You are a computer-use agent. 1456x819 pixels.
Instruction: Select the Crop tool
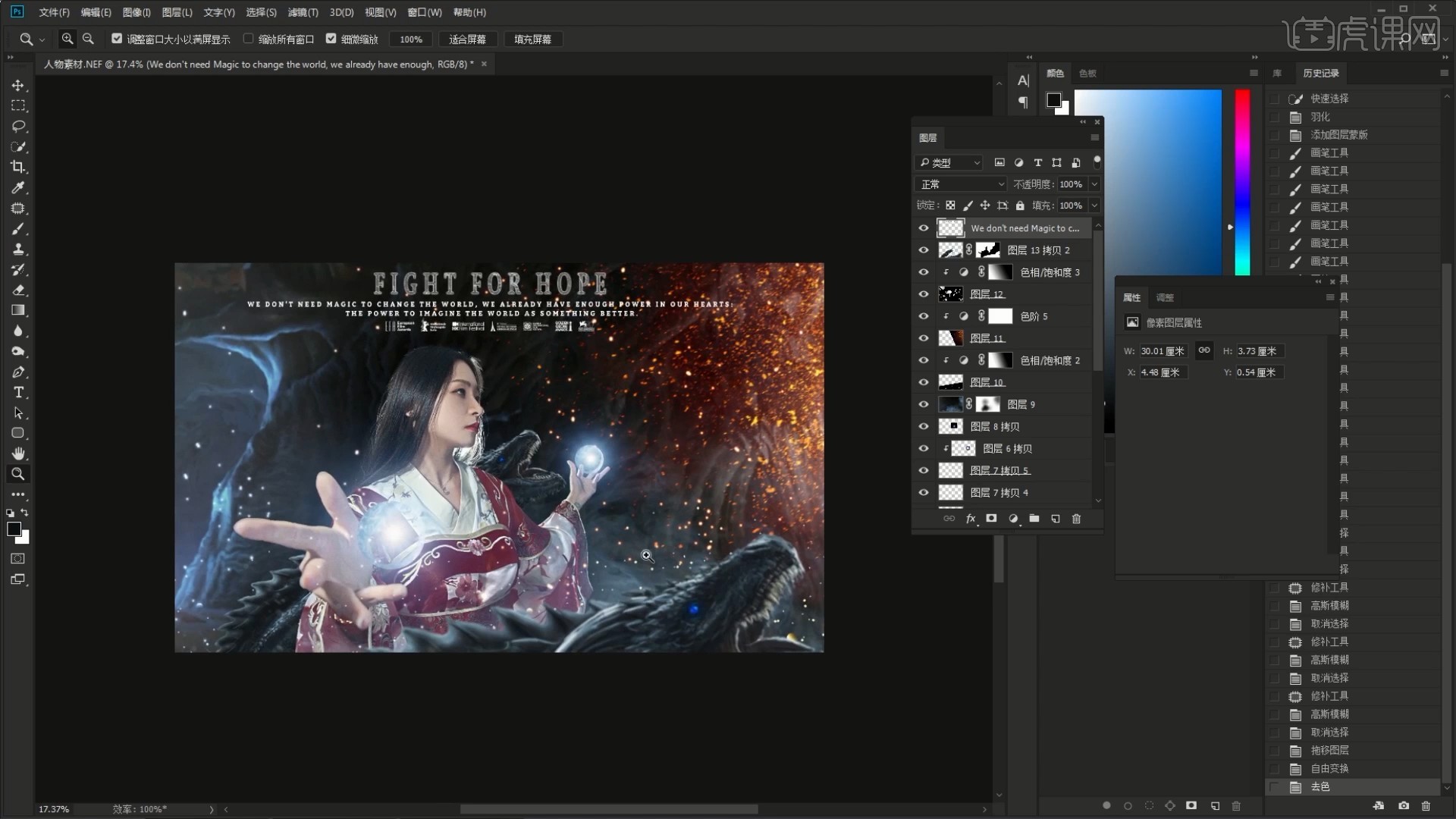18,167
